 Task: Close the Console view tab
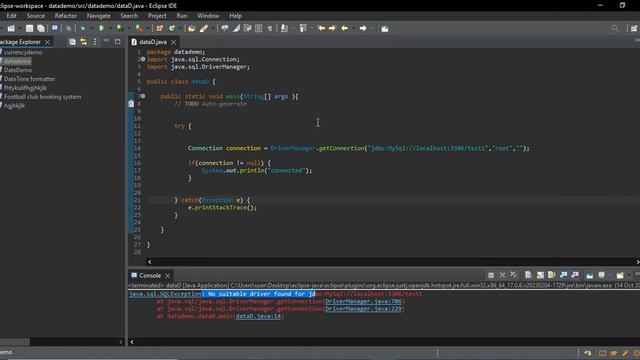point(167,276)
